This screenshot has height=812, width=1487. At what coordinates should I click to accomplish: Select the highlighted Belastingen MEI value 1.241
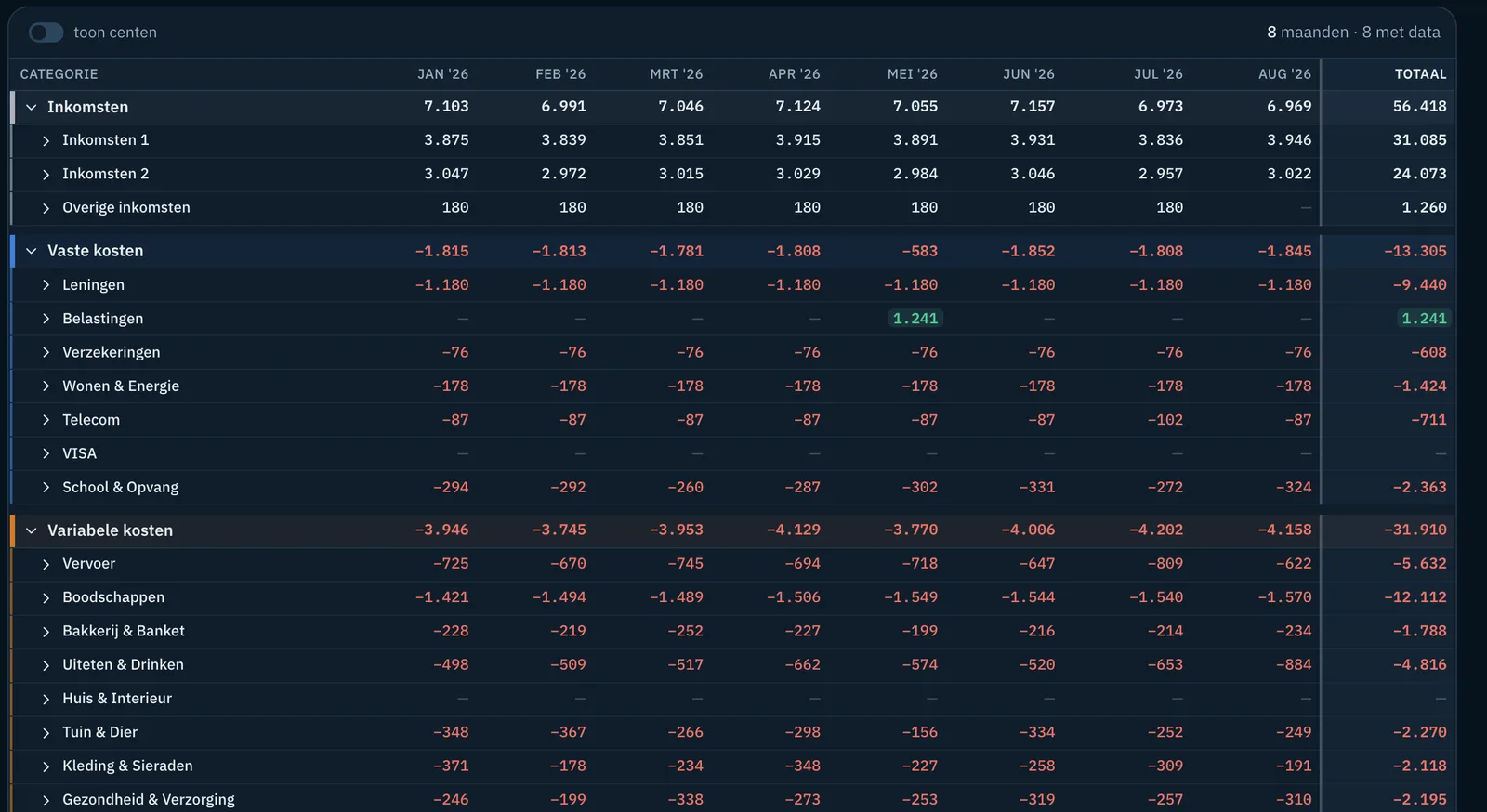915,319
